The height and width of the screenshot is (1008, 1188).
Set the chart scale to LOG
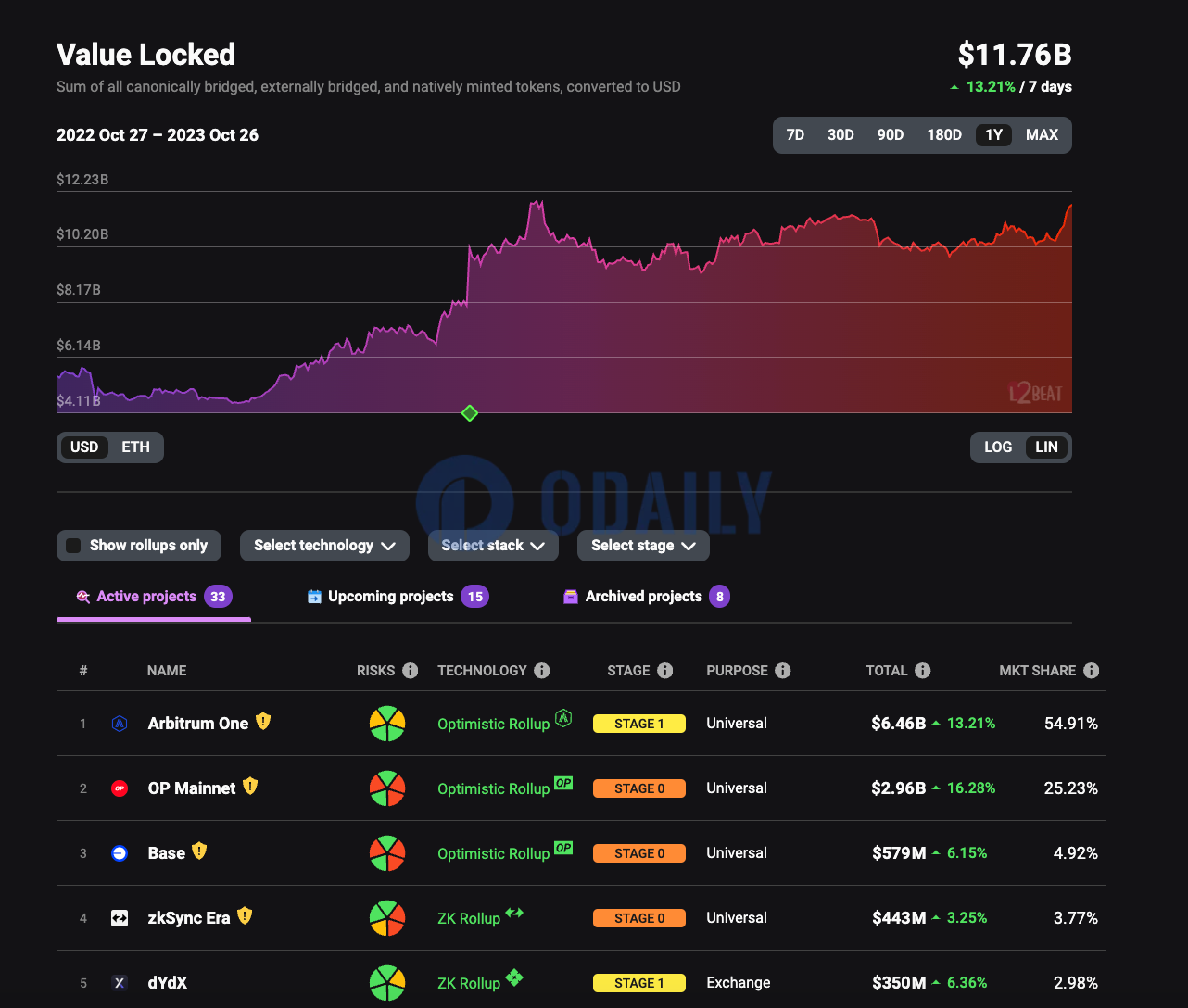coord(998,447)
